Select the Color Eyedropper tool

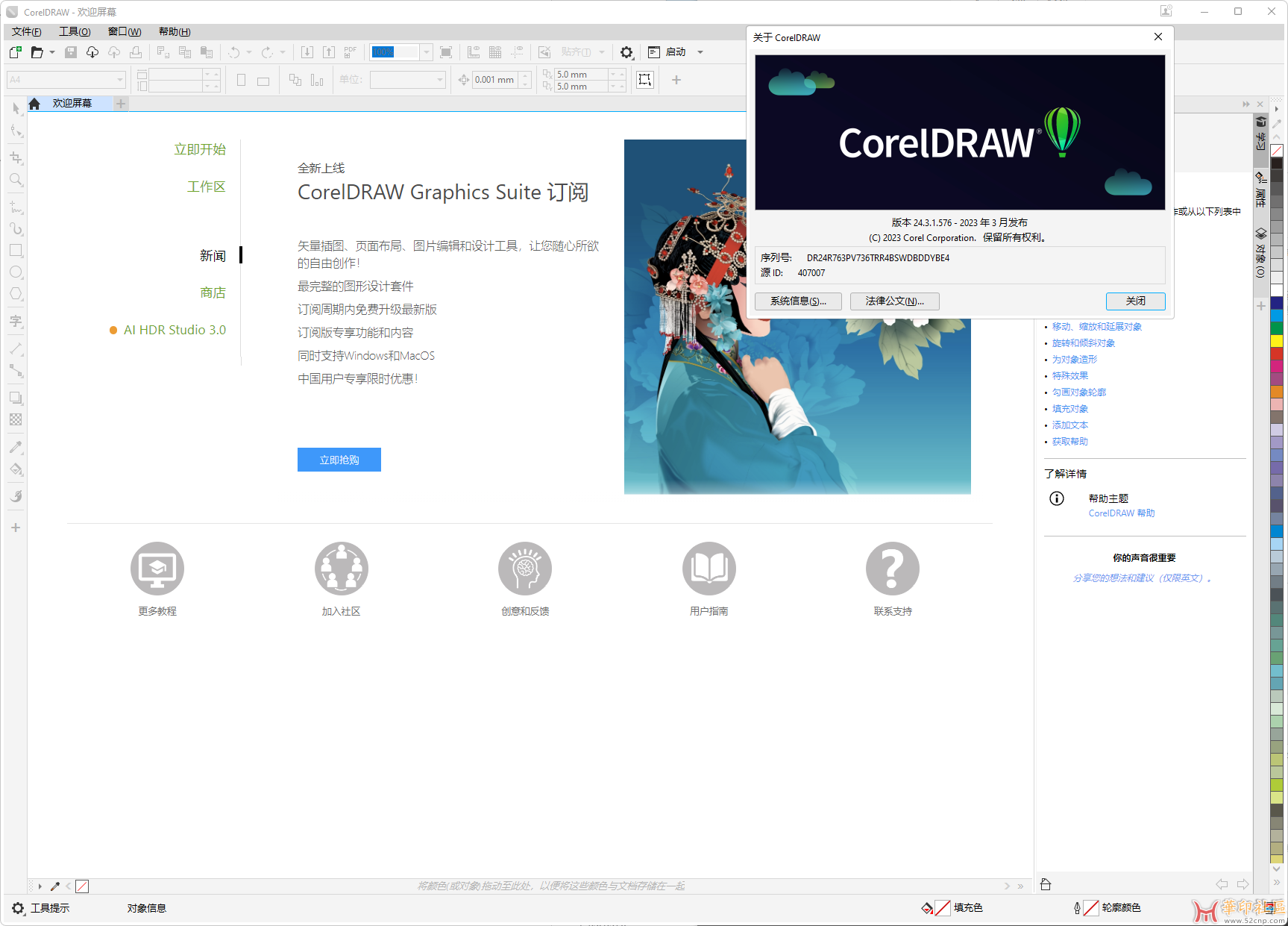[x=16, y=447]
